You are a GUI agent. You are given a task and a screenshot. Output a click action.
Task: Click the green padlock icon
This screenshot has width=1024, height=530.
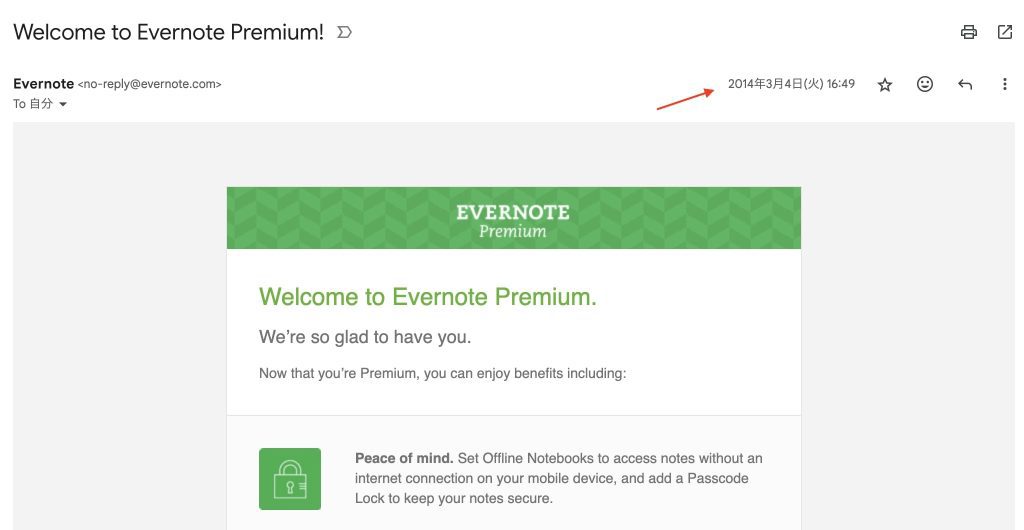coord(290,478)
